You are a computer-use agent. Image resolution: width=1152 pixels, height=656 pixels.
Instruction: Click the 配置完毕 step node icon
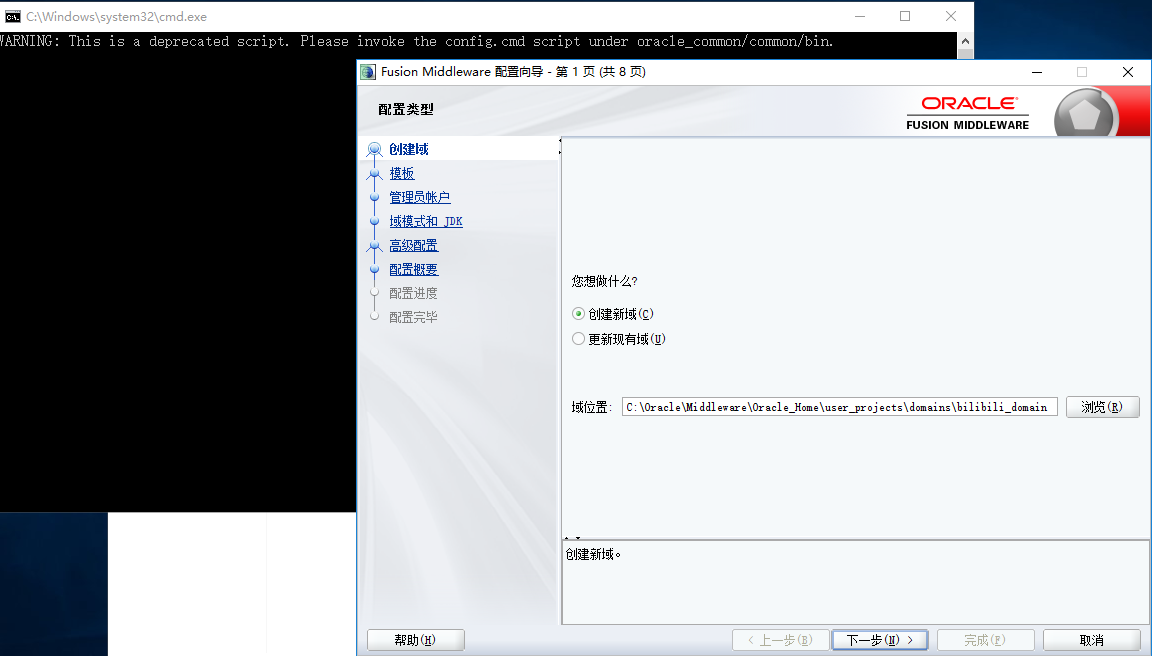pyautogui.click(x=375, y=317)
